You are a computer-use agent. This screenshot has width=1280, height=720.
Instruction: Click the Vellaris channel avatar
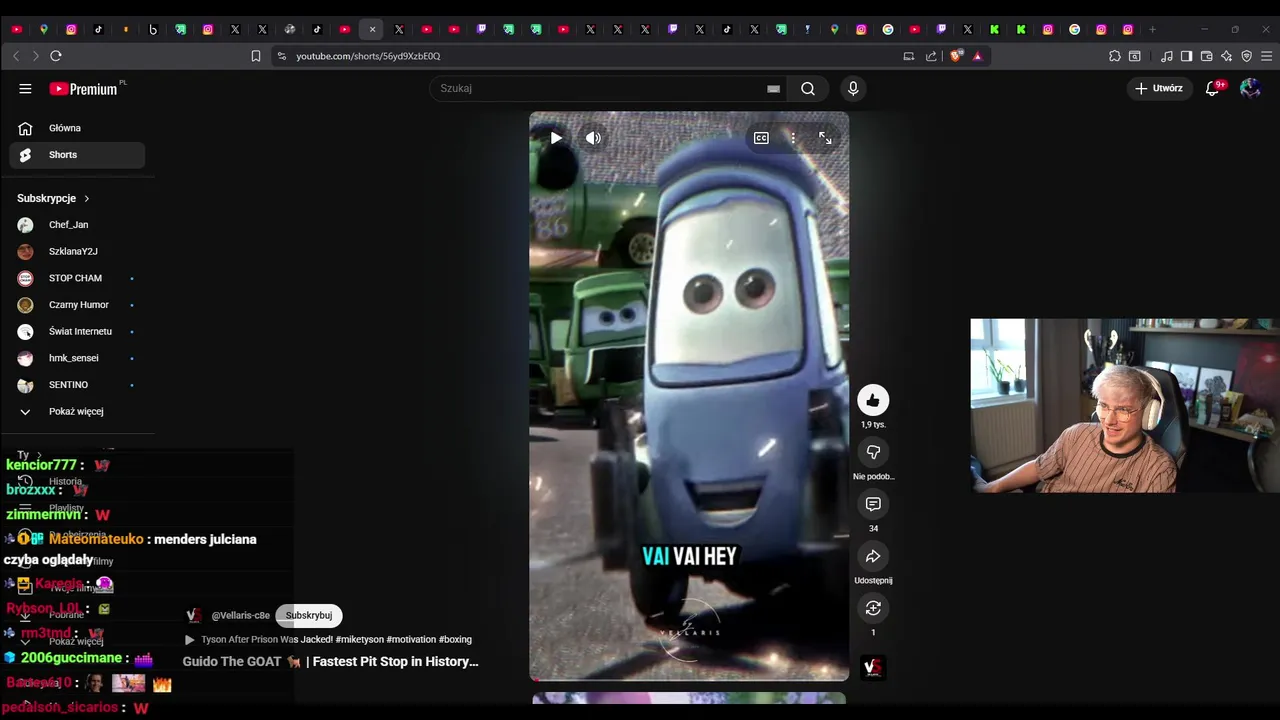[x=194, y=616]
